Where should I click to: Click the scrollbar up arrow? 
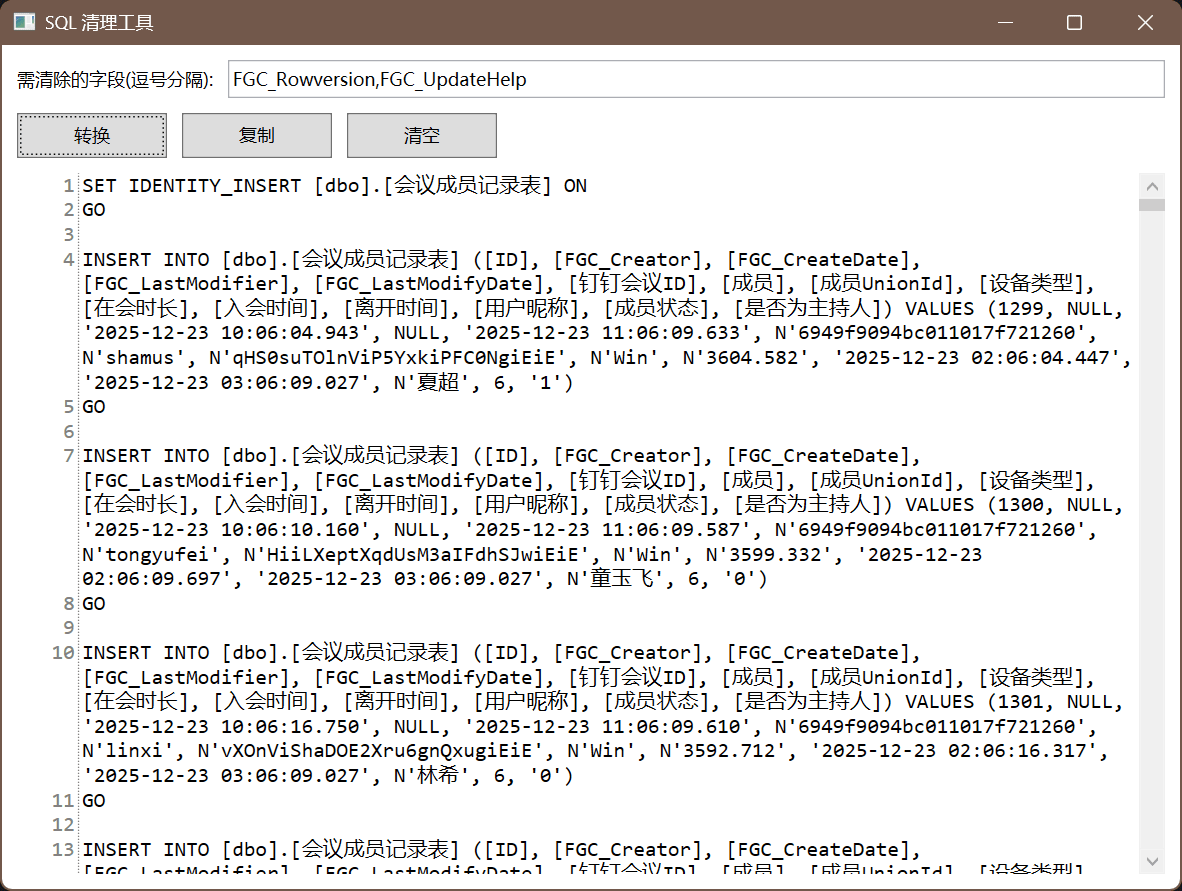(1152, 186)
